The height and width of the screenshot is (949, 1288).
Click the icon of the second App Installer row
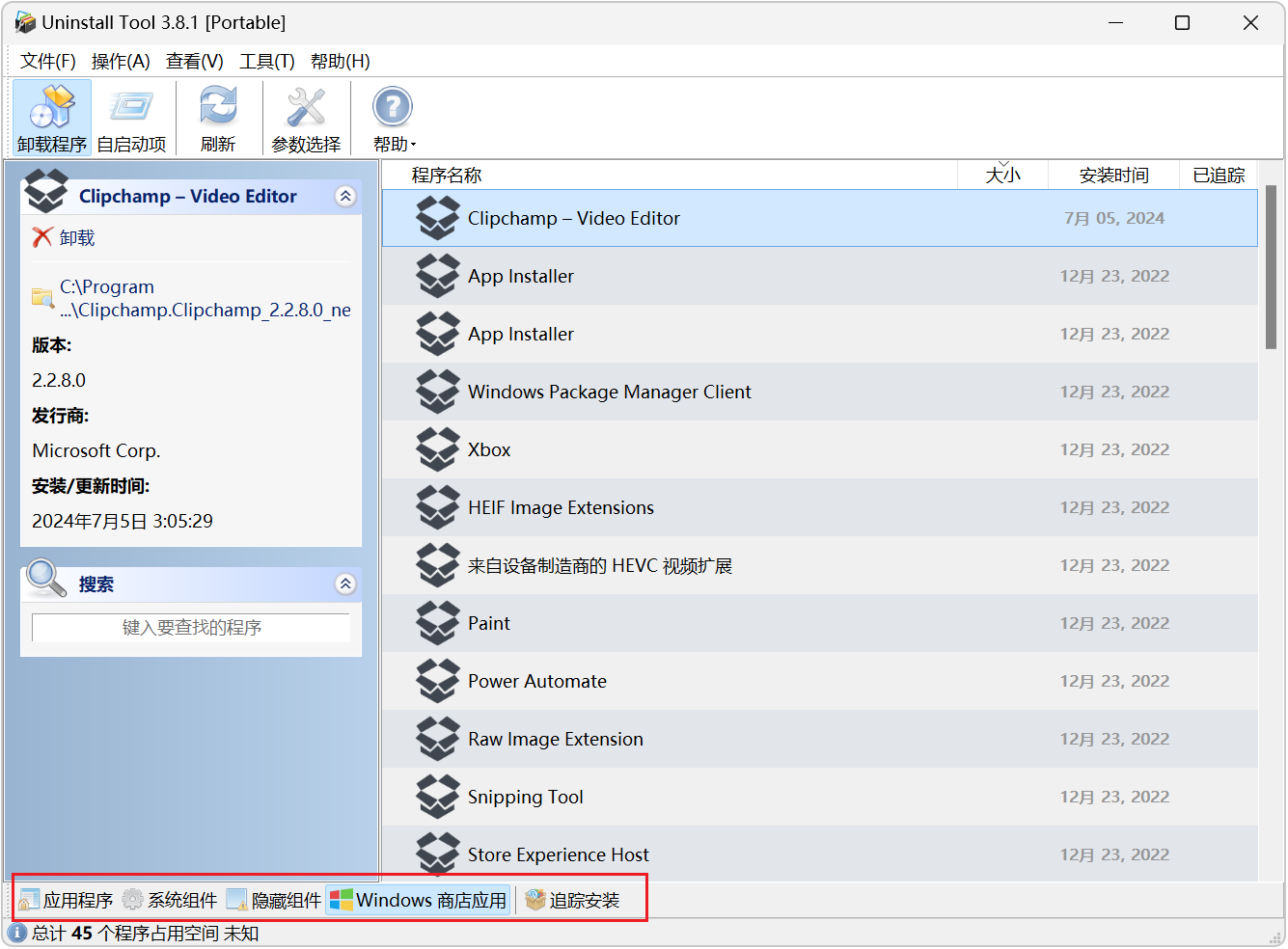click(x=438, y=334)
